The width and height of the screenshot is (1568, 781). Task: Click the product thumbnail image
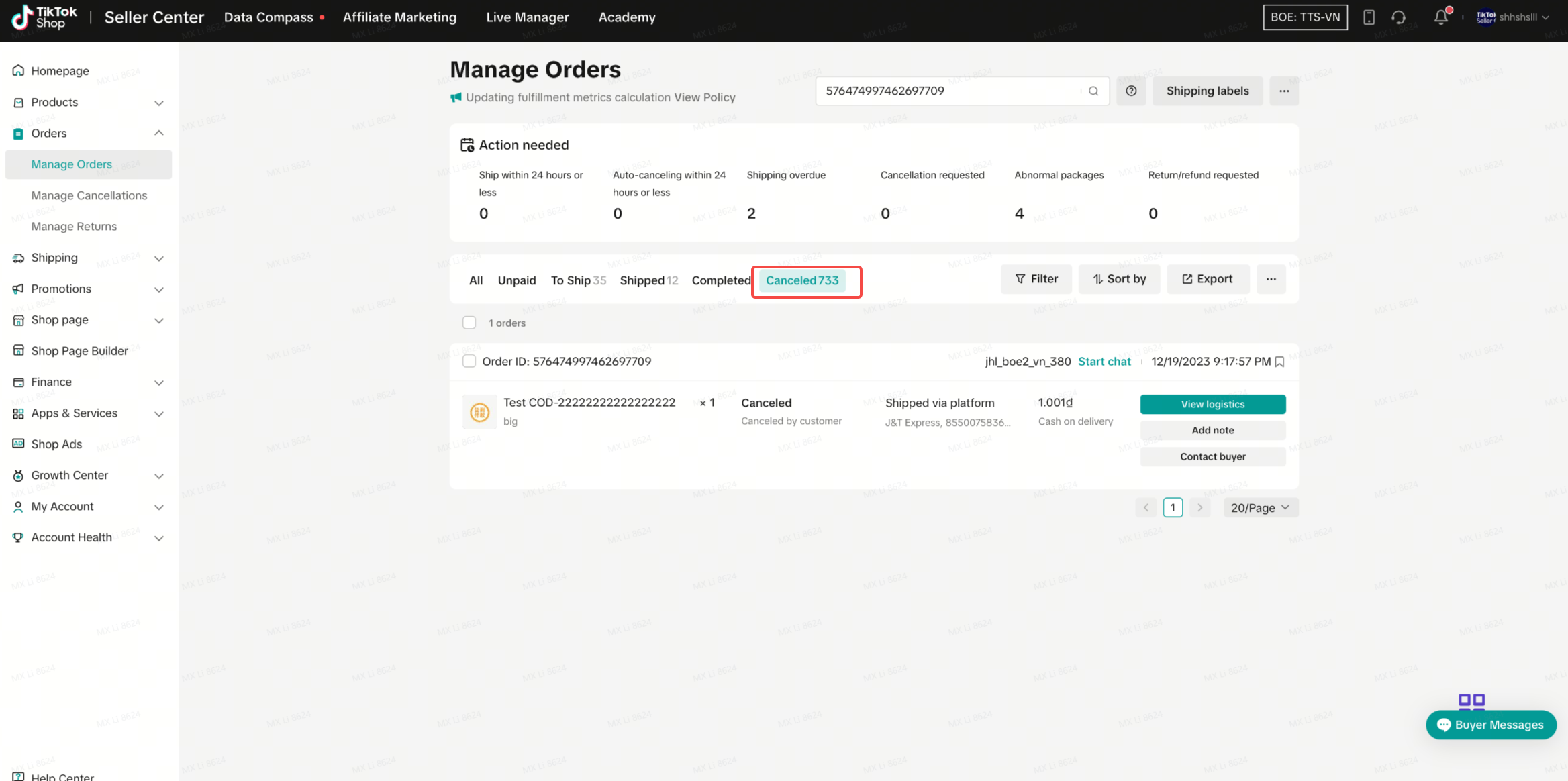(x=479, y=411)
